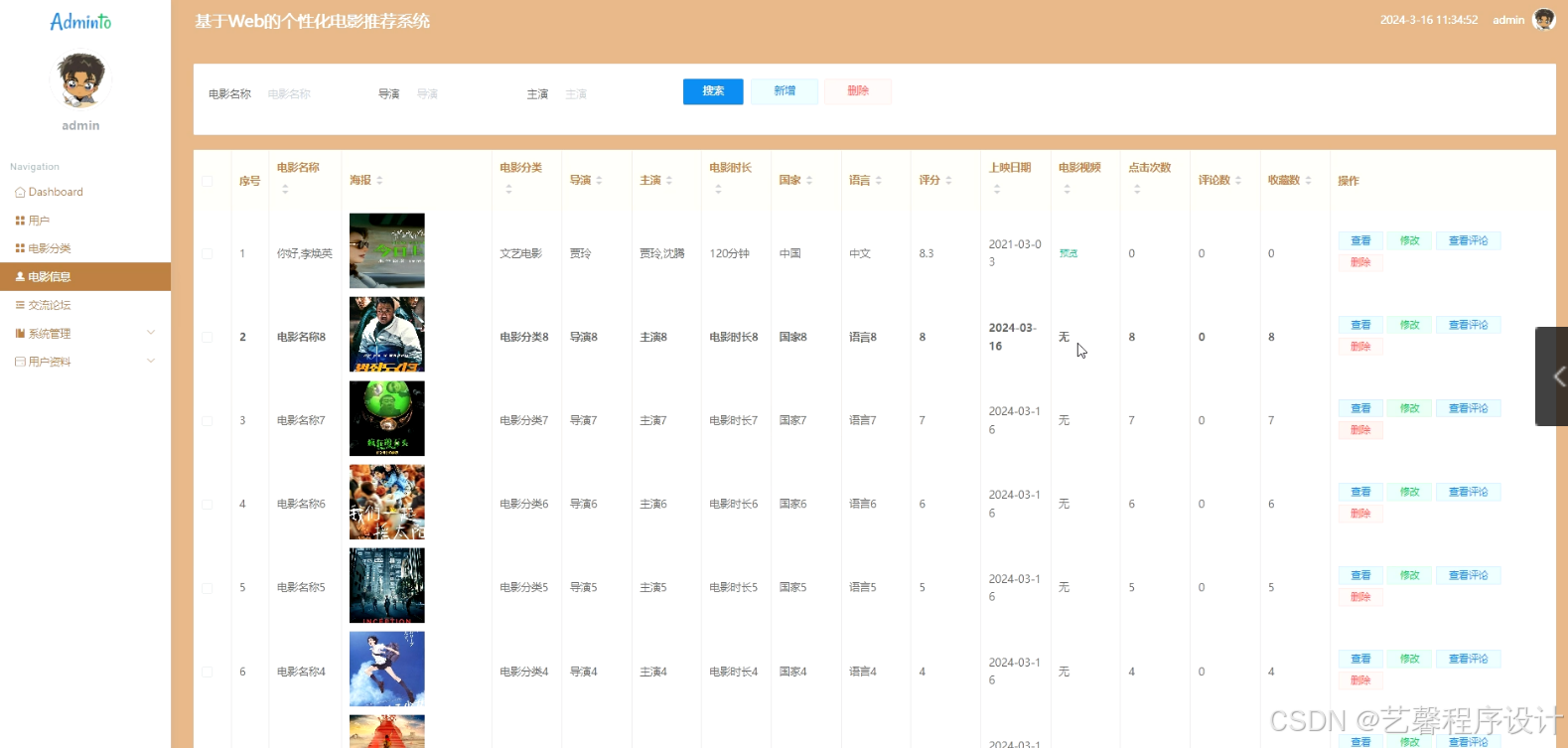Check the row for 电影名称8
This screenshot has height=748, width=1568.
pos(208,337)
